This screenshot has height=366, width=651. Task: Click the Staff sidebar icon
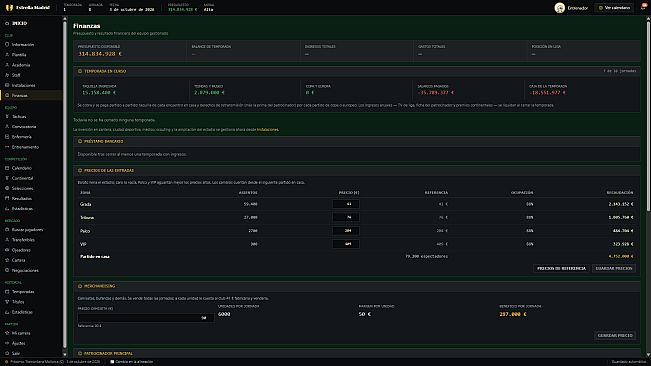coord(7,75)
